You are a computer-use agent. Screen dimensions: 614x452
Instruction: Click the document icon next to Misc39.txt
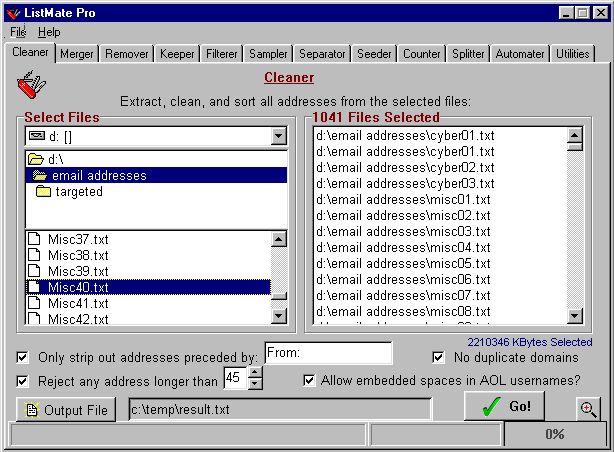34,271
